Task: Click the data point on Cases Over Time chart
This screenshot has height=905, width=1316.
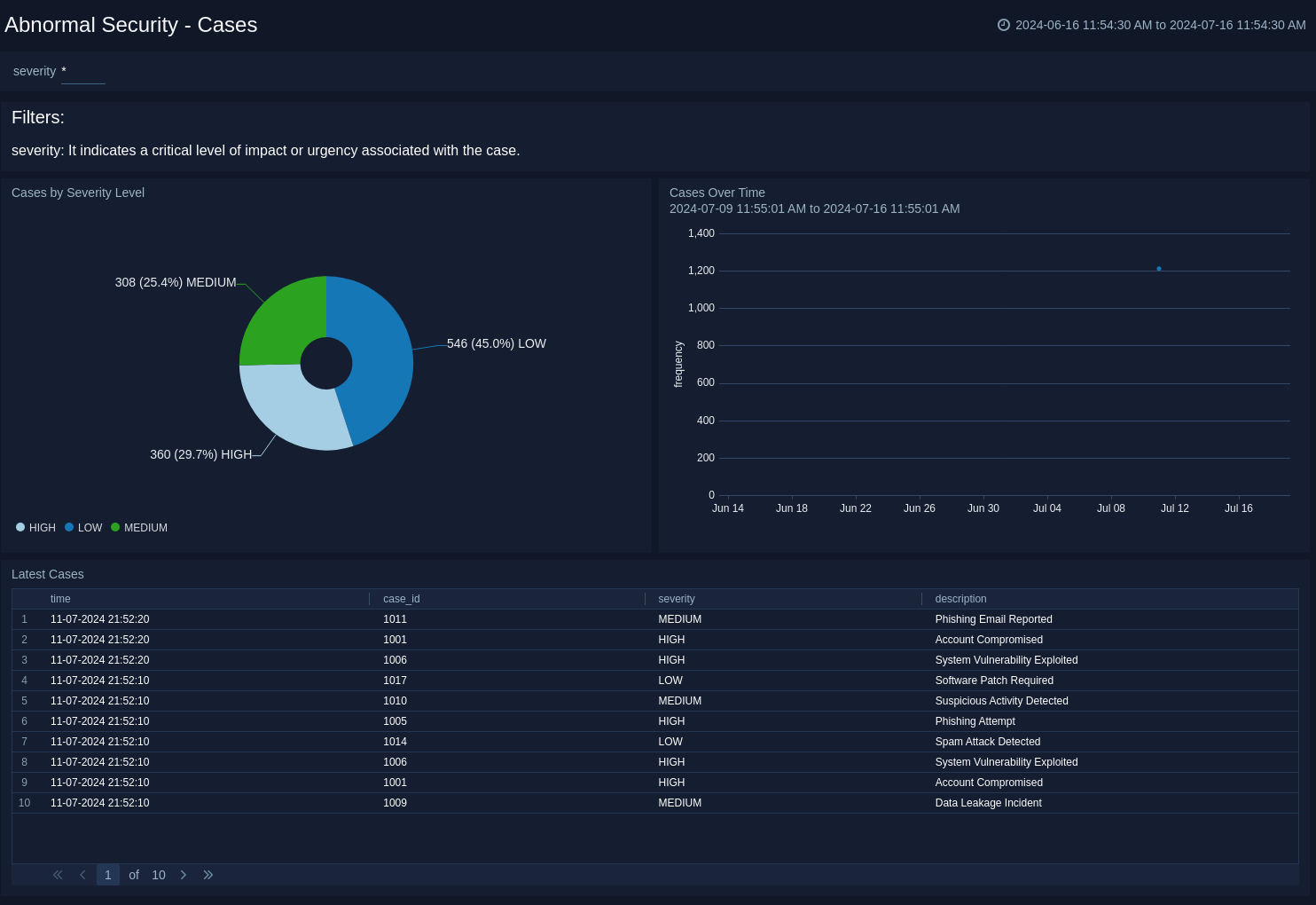Action: tap(1159, 269)
